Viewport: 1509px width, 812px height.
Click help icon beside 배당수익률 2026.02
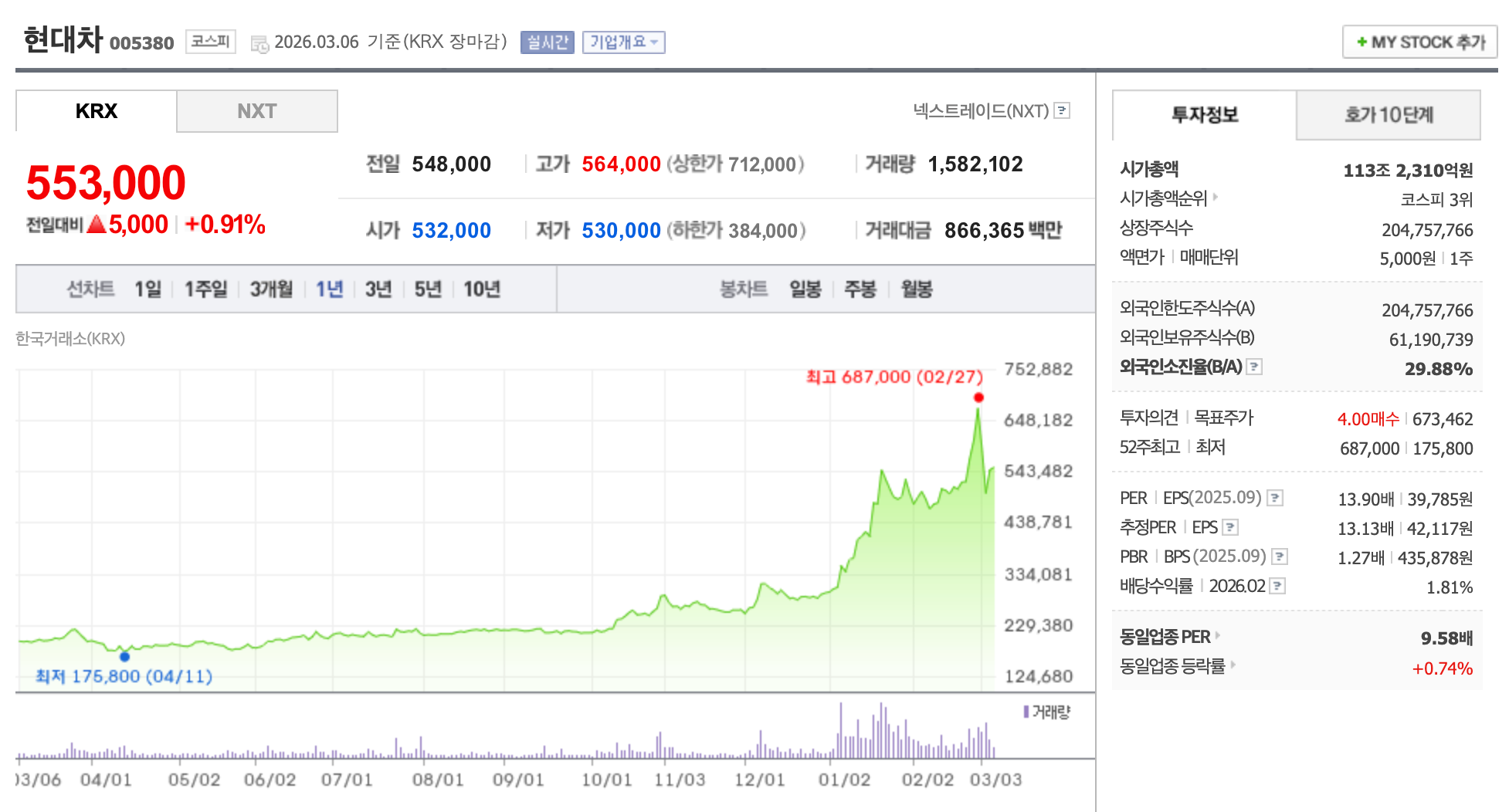click(x=1278, y=586)
